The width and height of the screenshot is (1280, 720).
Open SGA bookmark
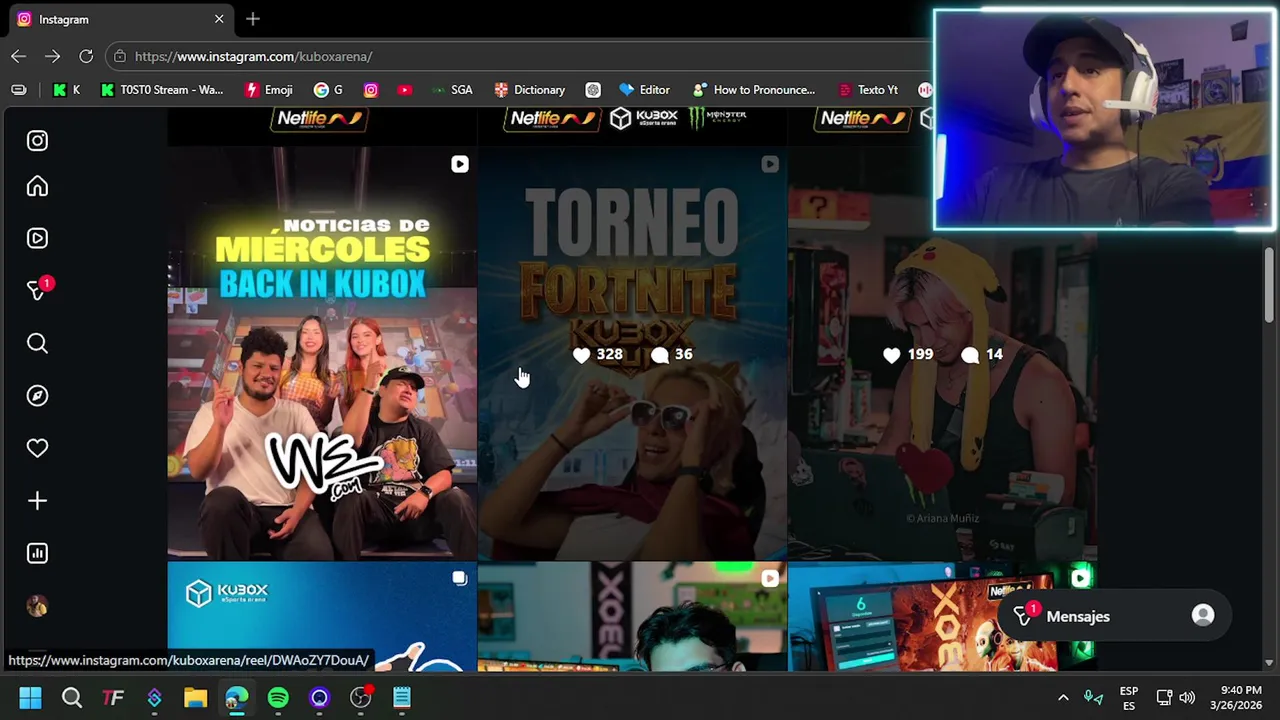pos(452,90)
